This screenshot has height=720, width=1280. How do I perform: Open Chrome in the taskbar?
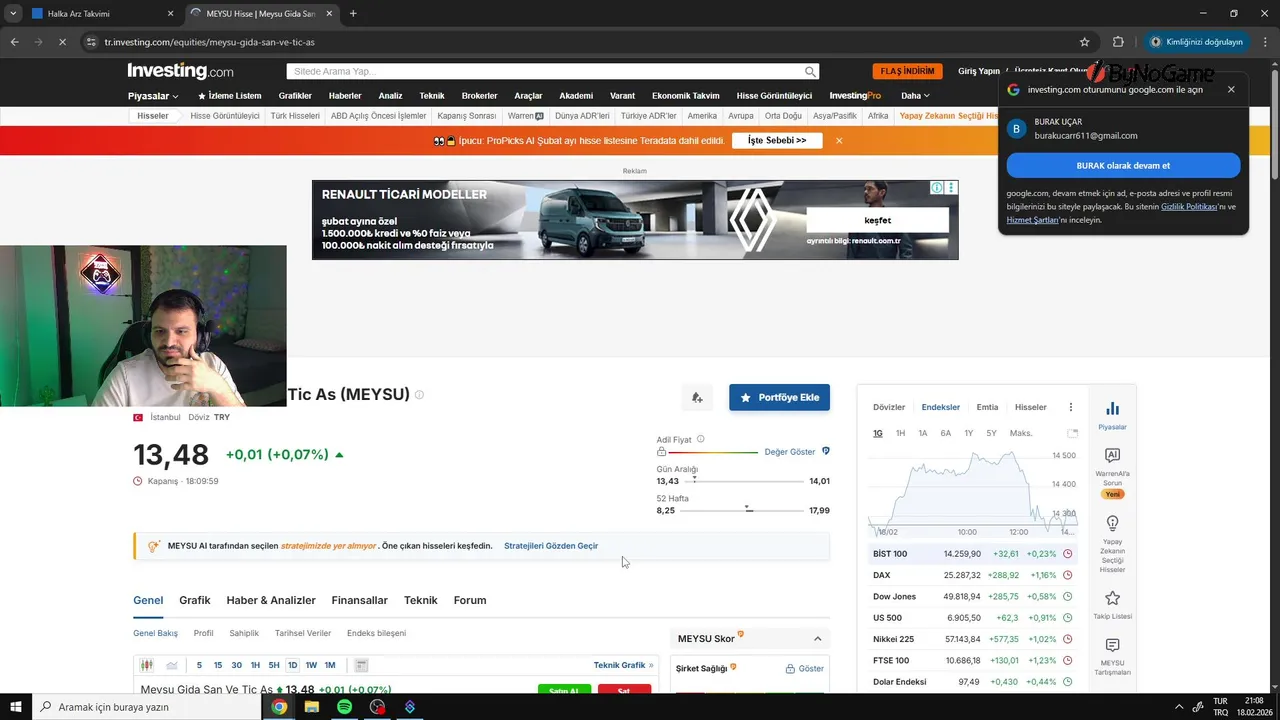[x=279, y=707]
